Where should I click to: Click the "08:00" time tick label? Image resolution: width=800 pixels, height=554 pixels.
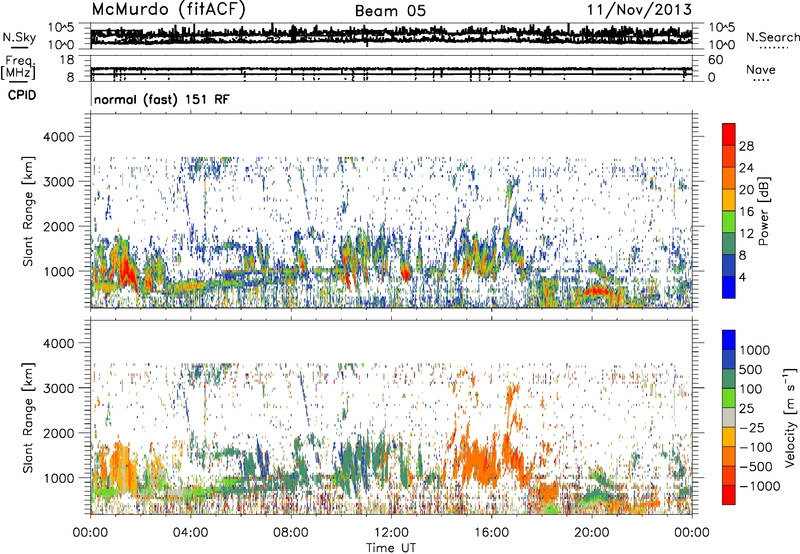click(x=290, y=533)
